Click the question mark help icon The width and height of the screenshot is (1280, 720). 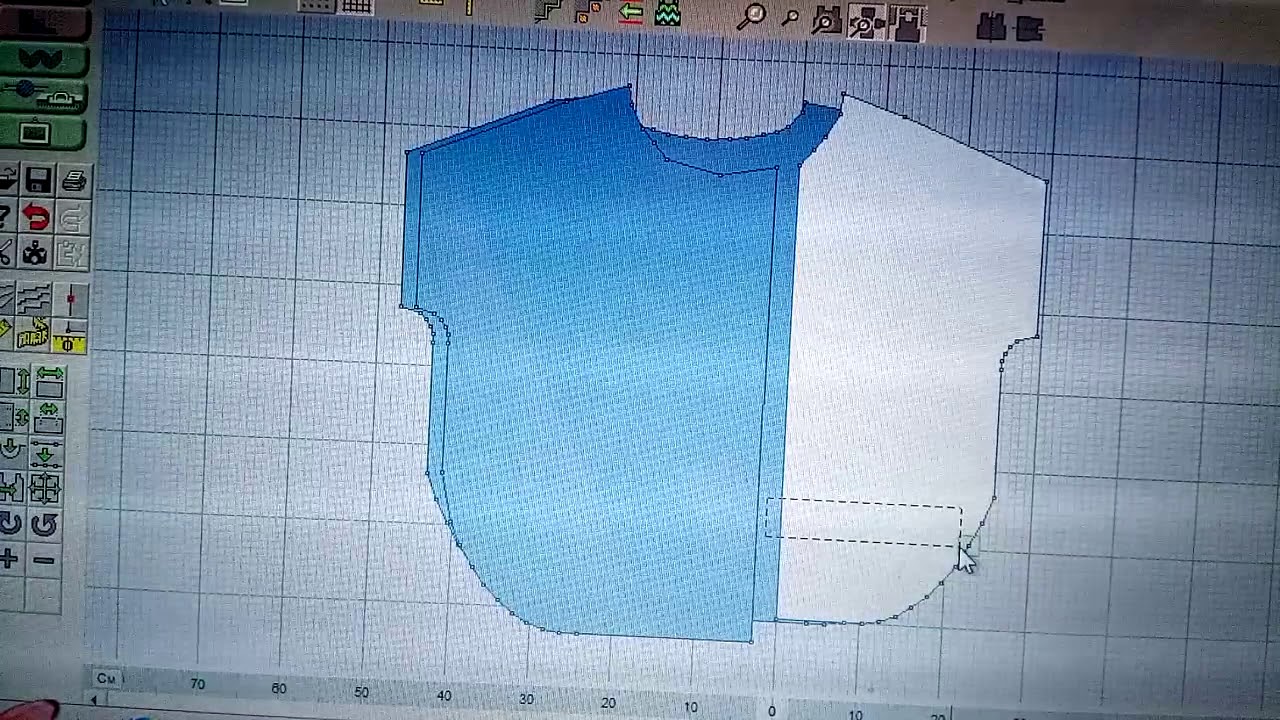click(x=5, y=216)
